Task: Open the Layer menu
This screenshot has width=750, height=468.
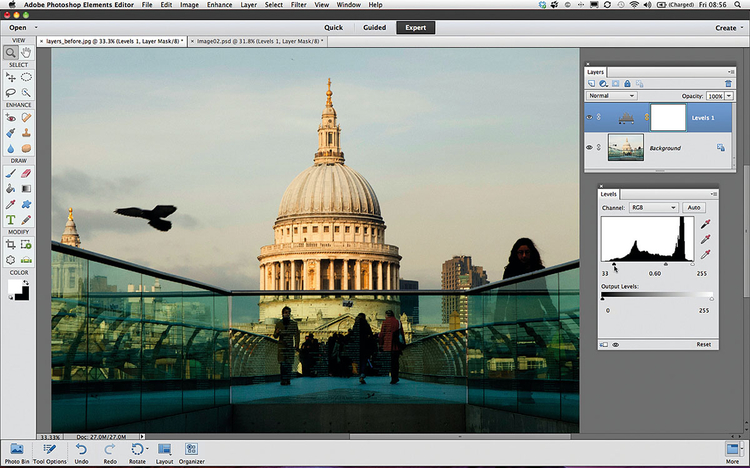Action: pos(248,5)
